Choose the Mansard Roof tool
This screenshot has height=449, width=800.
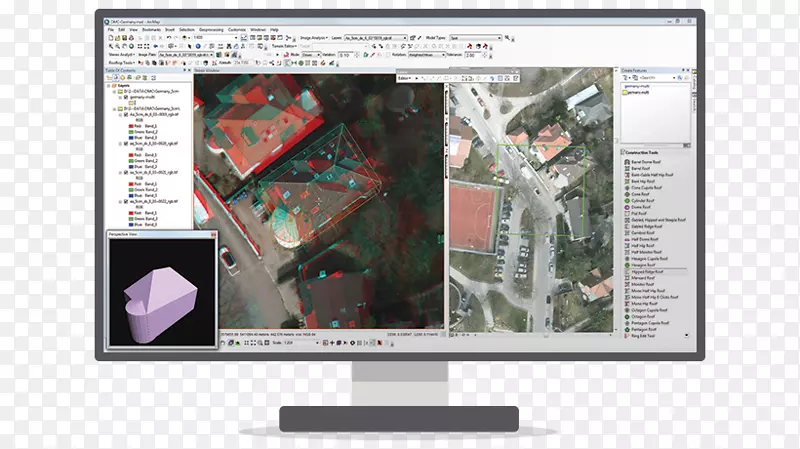pyautogui.click(x=640, y=276)
